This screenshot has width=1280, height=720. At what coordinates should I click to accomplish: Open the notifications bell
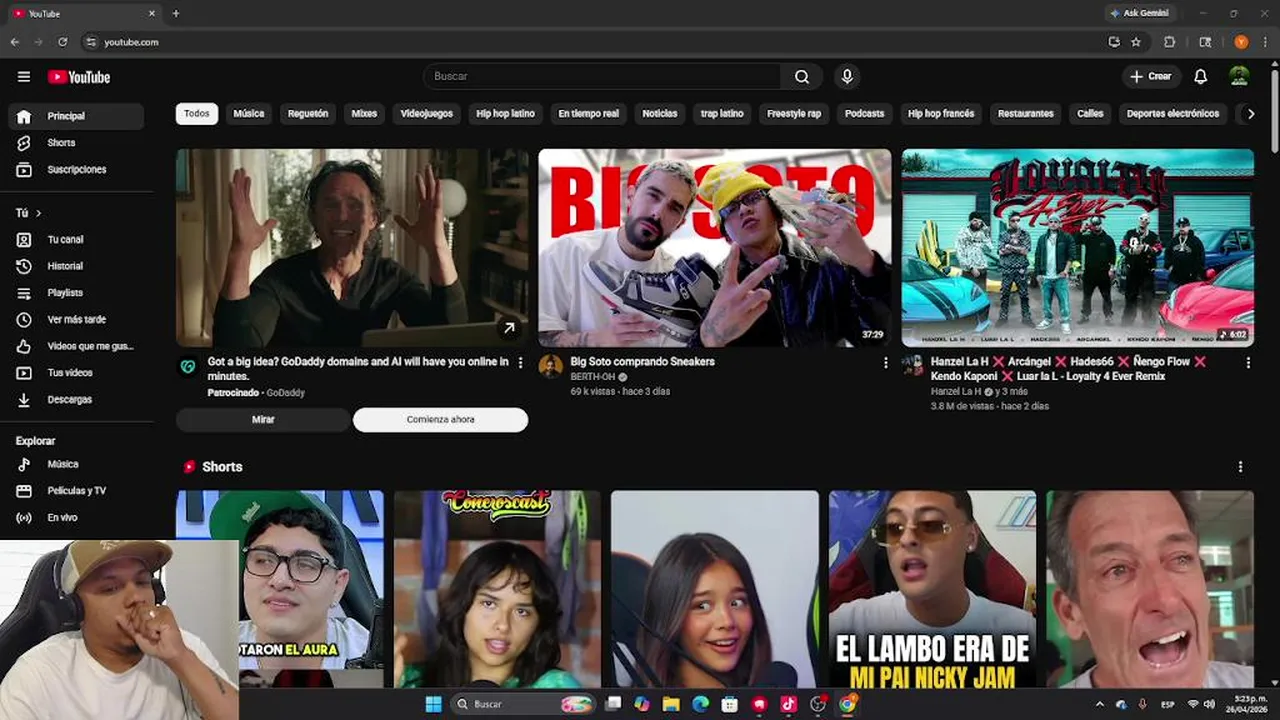[x=1200, y=77]
